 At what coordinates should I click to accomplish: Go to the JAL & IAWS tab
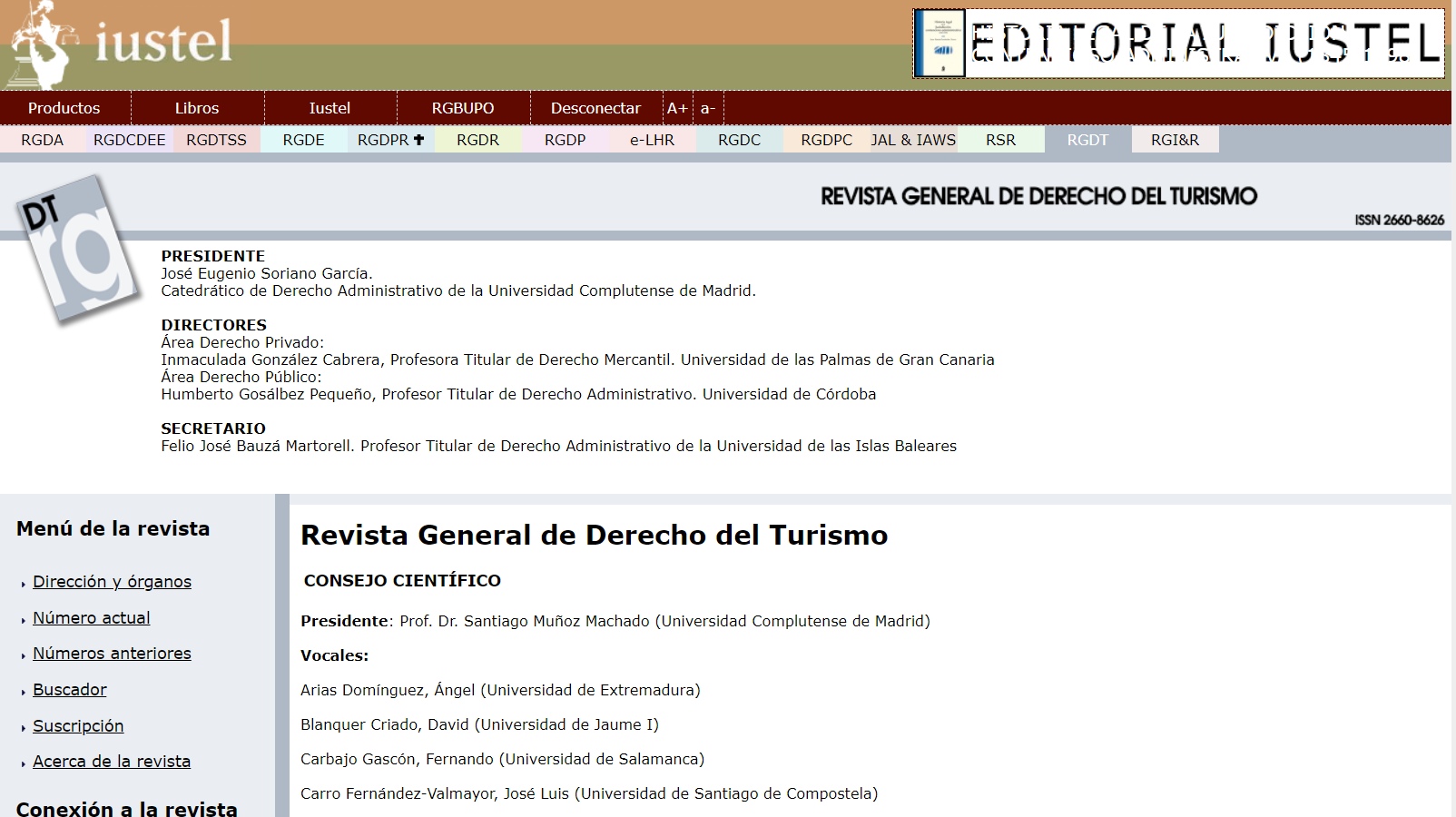pos(913,140)
